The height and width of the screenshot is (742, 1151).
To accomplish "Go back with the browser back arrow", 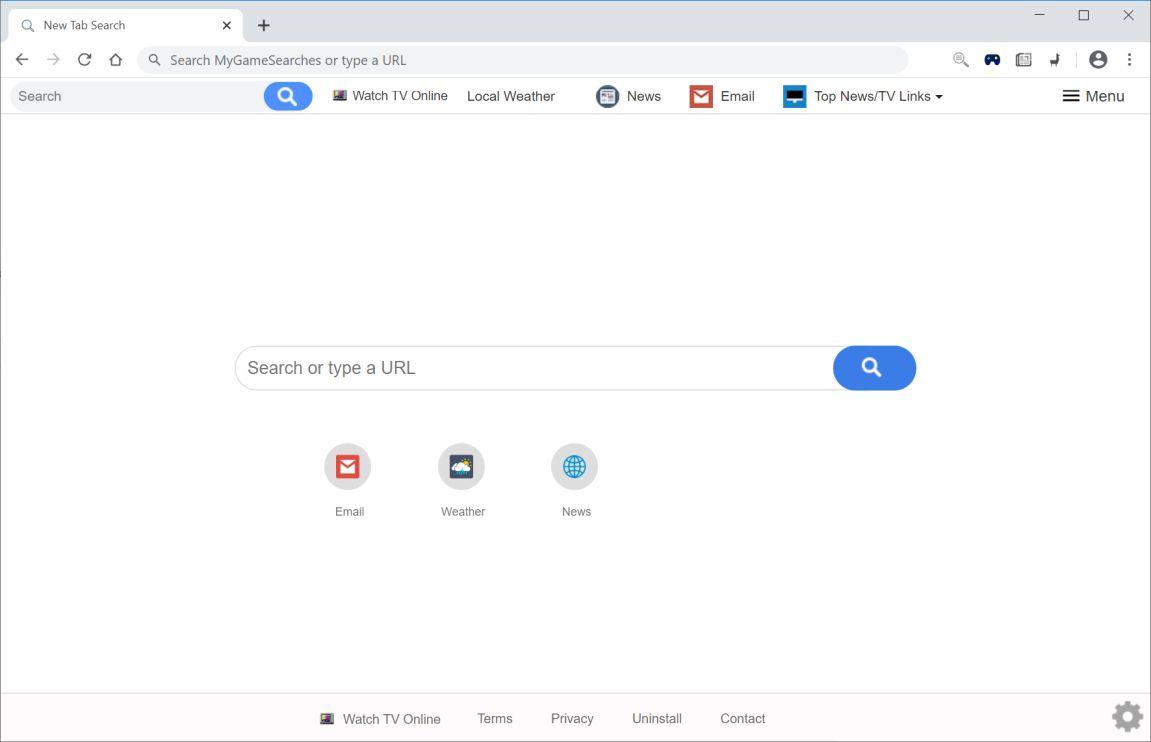I will [x=22, y=59].
